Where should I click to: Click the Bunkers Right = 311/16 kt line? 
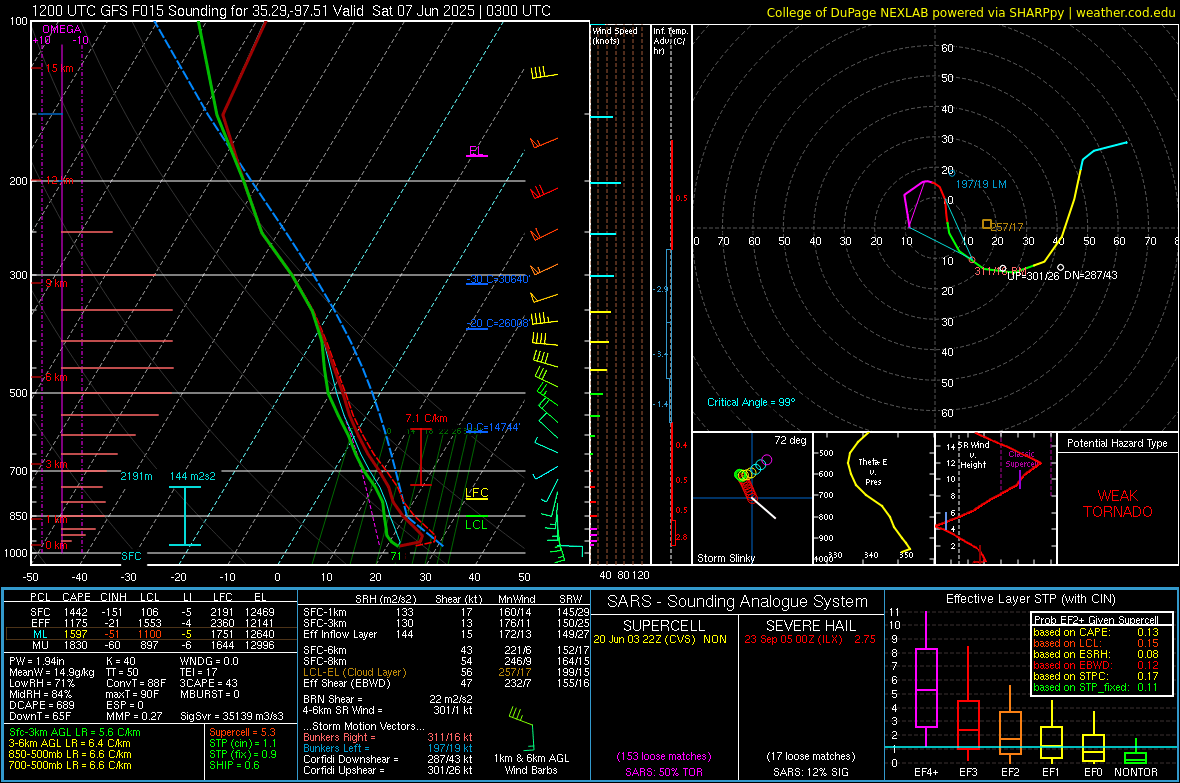(387, 737)
